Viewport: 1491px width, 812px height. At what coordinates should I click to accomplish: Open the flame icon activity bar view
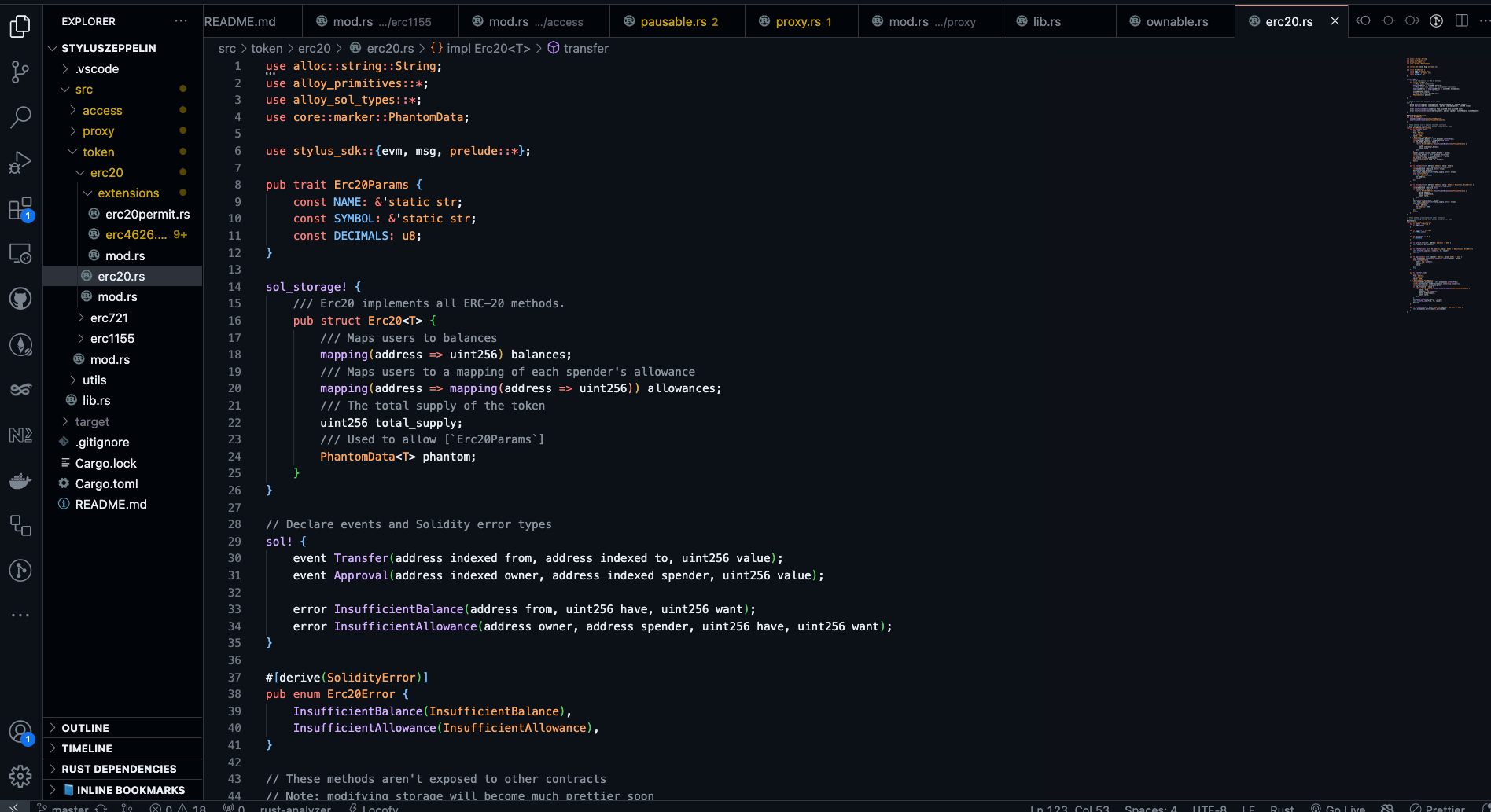20,344
